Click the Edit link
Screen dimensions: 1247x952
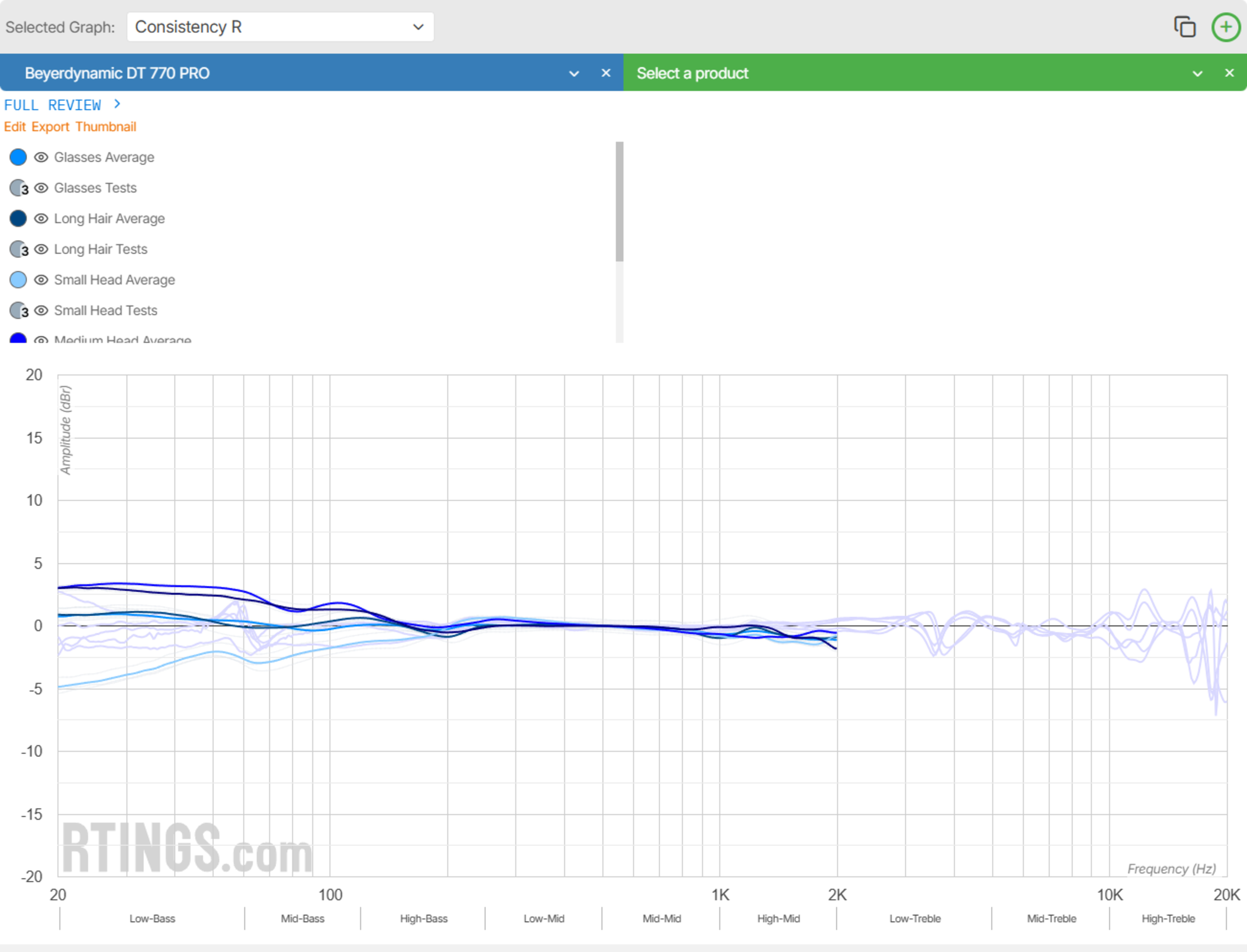tap(15, 126)
